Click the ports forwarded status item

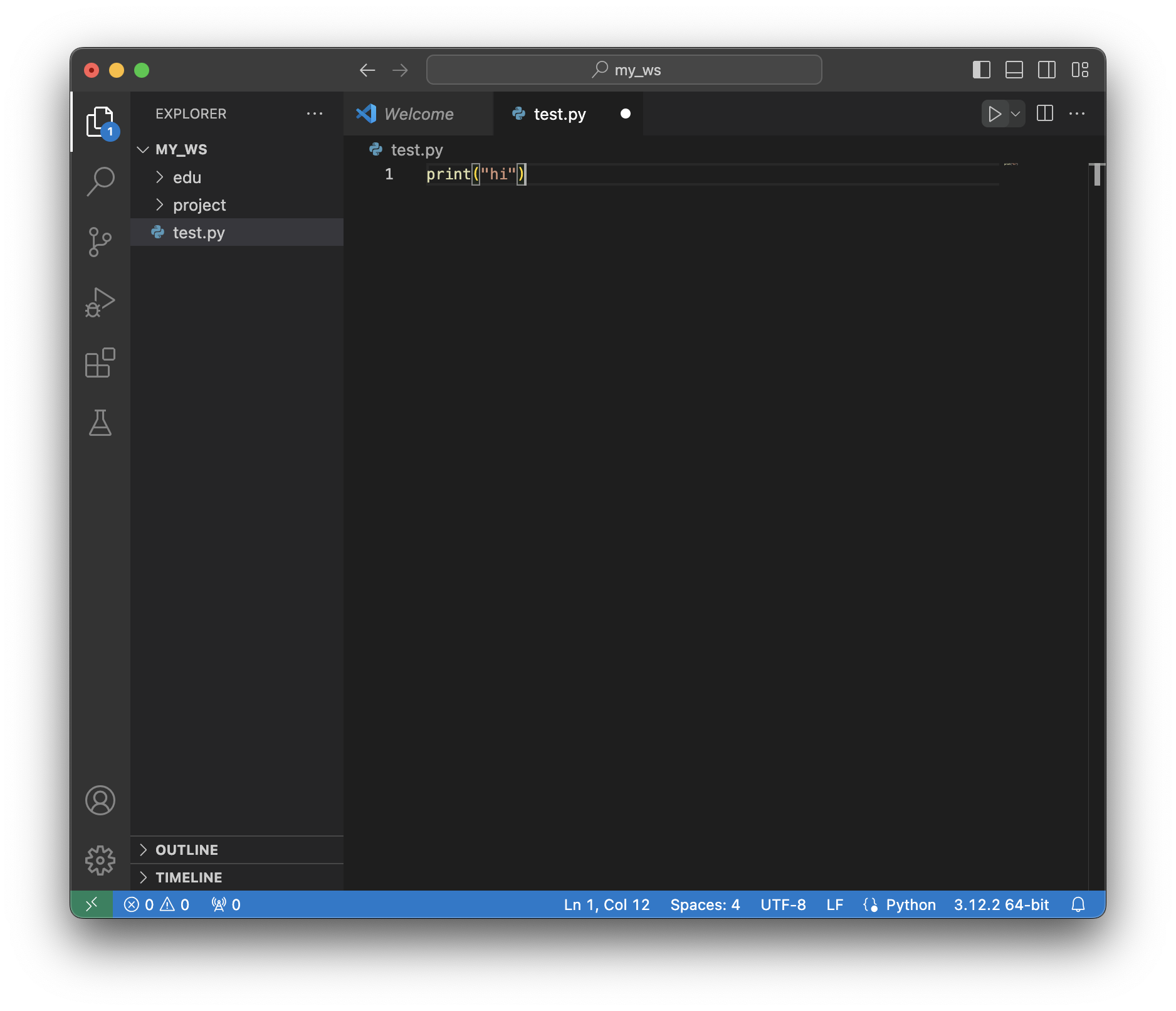226,904
